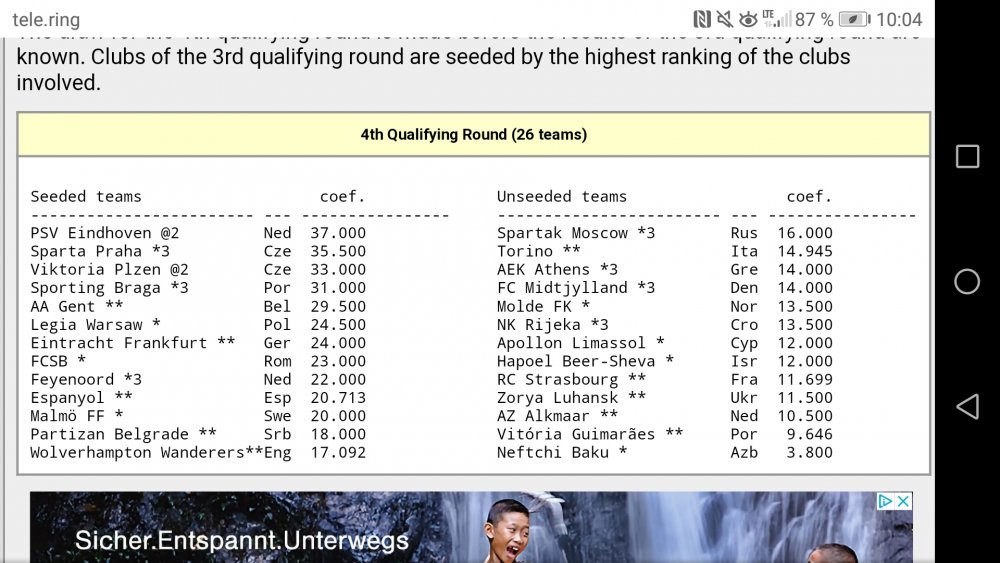The image size is (1000, 563).
Task: Select the Rus country code
Action: coord(744,233)
